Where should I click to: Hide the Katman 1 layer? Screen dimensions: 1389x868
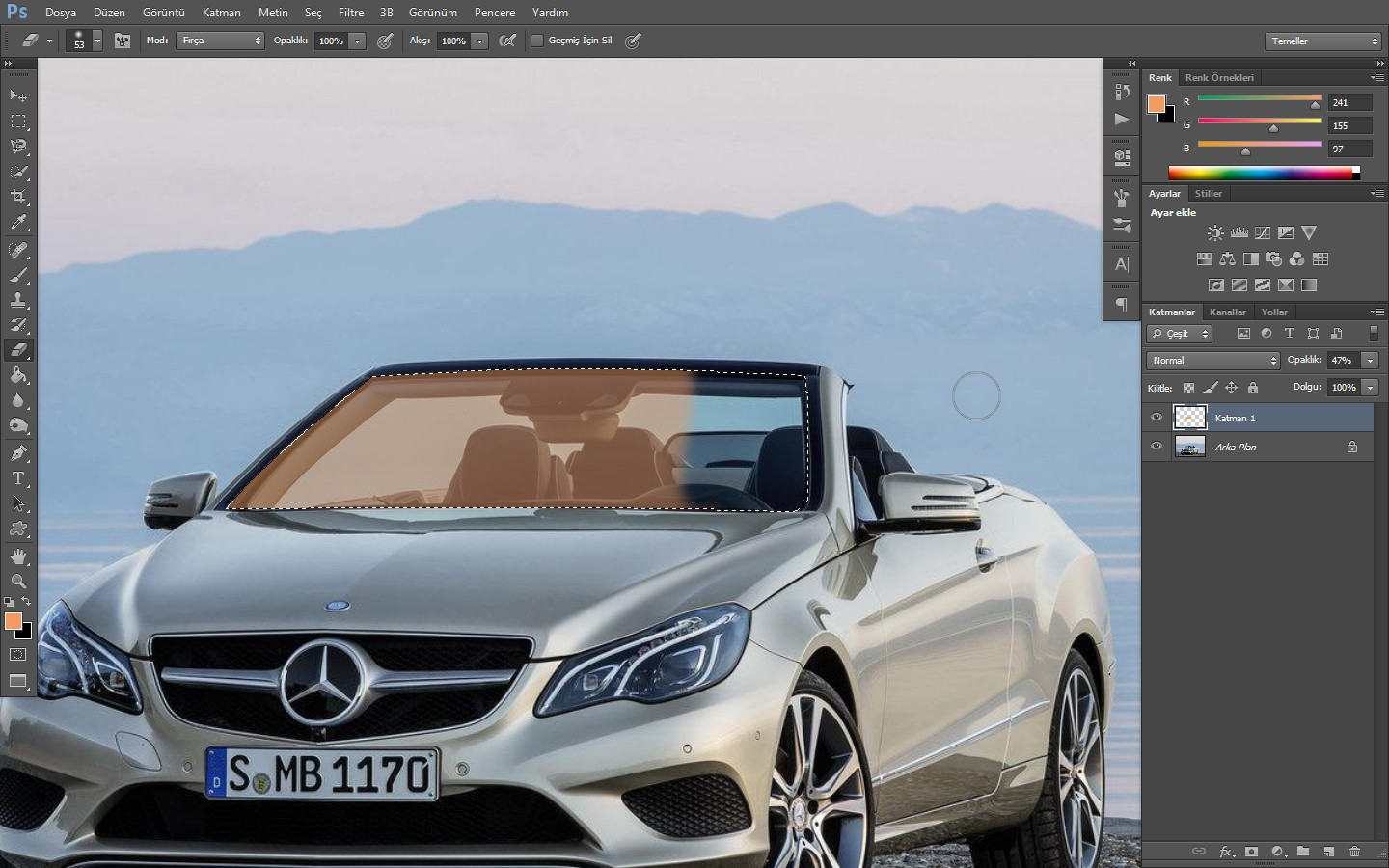click(x=1157, y=418)
